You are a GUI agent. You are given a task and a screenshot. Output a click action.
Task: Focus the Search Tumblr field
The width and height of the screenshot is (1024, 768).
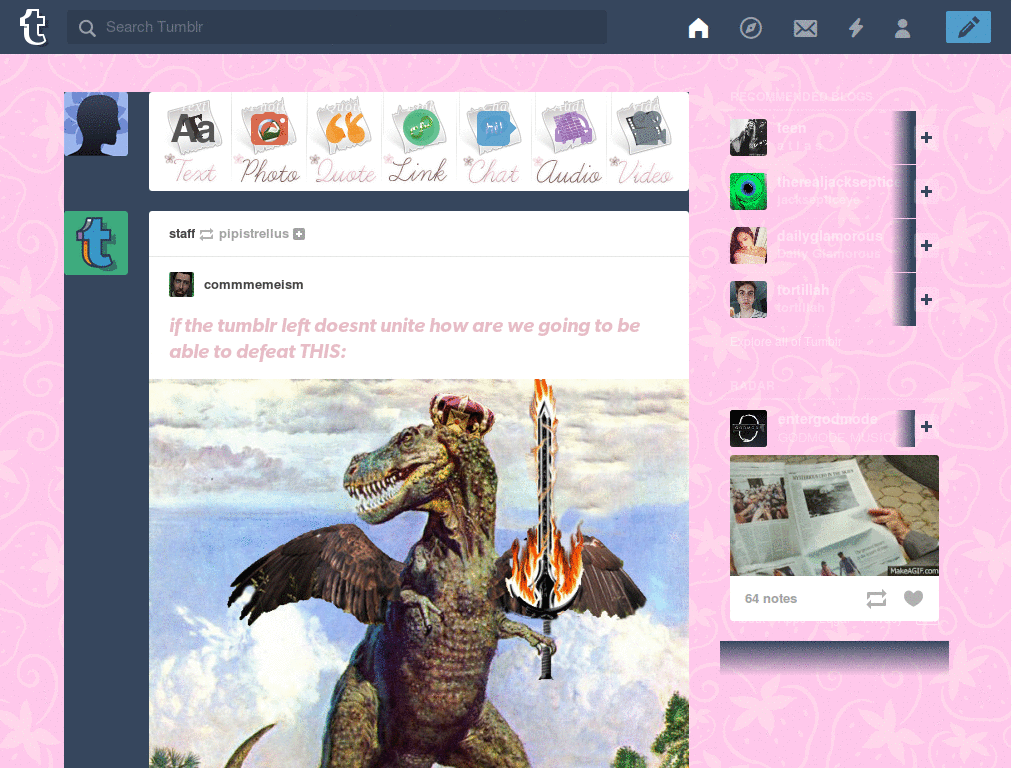pos(336,27)
